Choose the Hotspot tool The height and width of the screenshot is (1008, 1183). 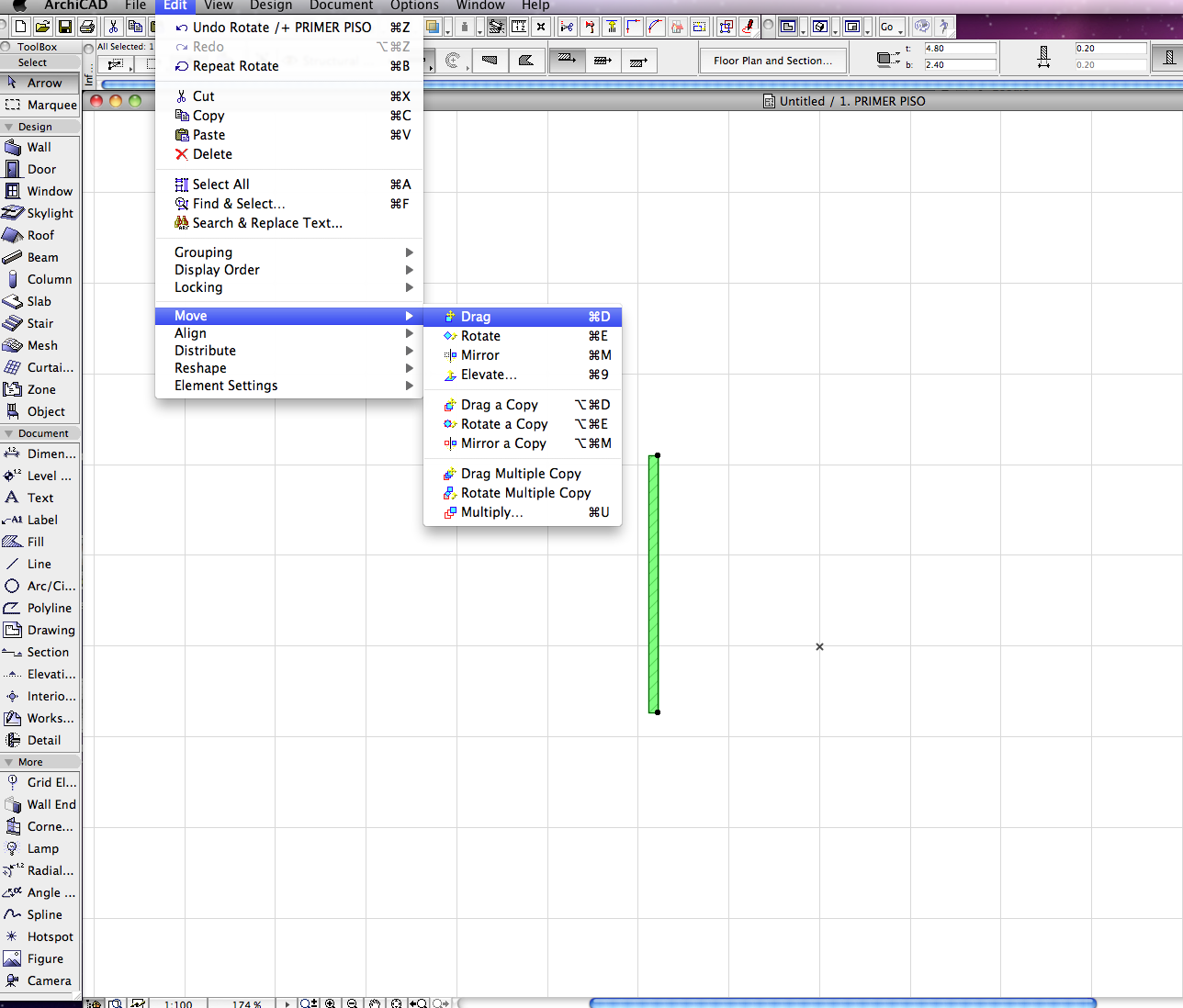pyautogui.click(x=40, y=936)
